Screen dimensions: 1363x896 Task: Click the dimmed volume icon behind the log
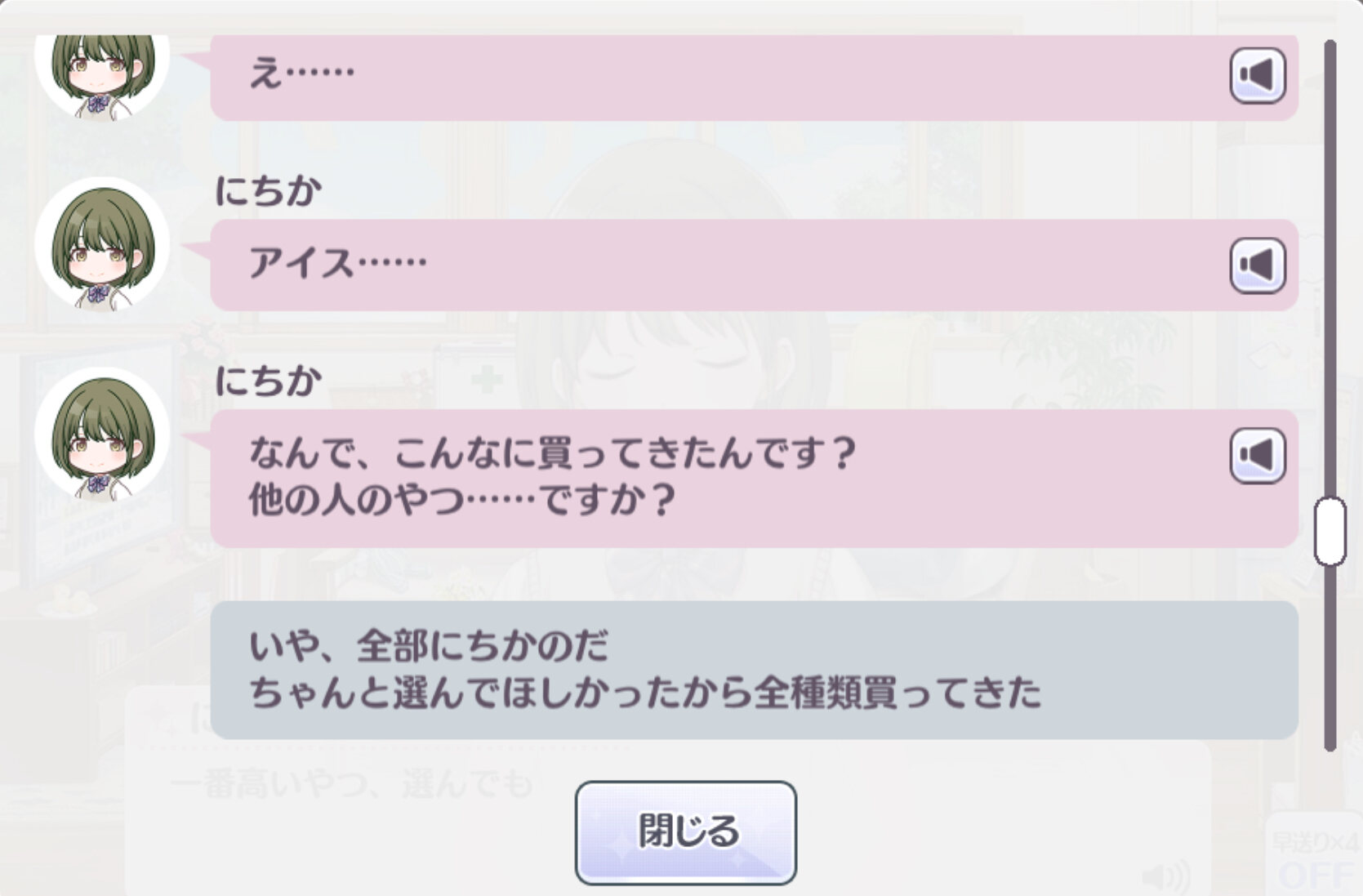[x=1166, y=877]
